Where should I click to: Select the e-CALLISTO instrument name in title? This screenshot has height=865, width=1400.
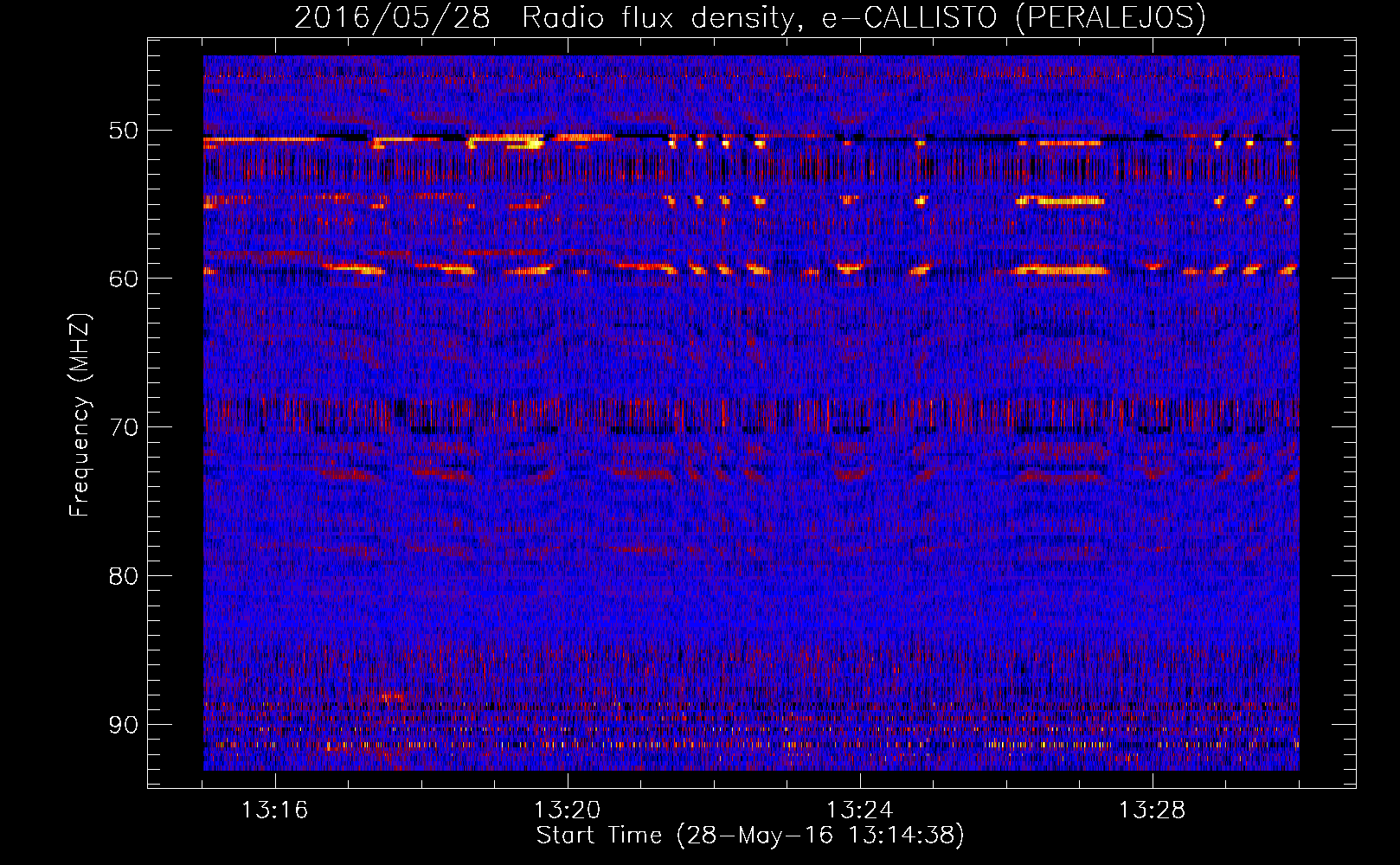pyautogui.click(x=909, y=17)
